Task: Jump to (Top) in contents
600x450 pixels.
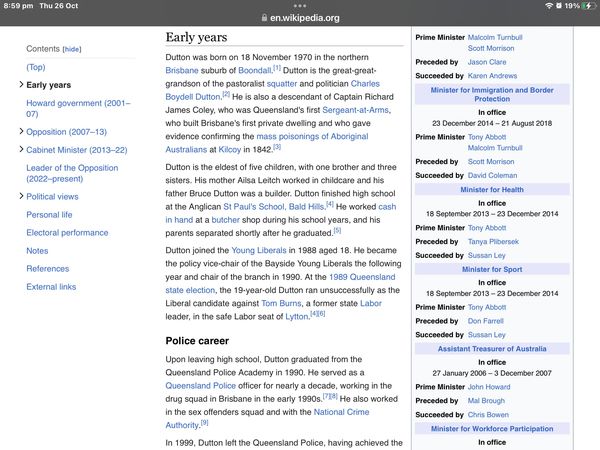Action: (36, 67)
